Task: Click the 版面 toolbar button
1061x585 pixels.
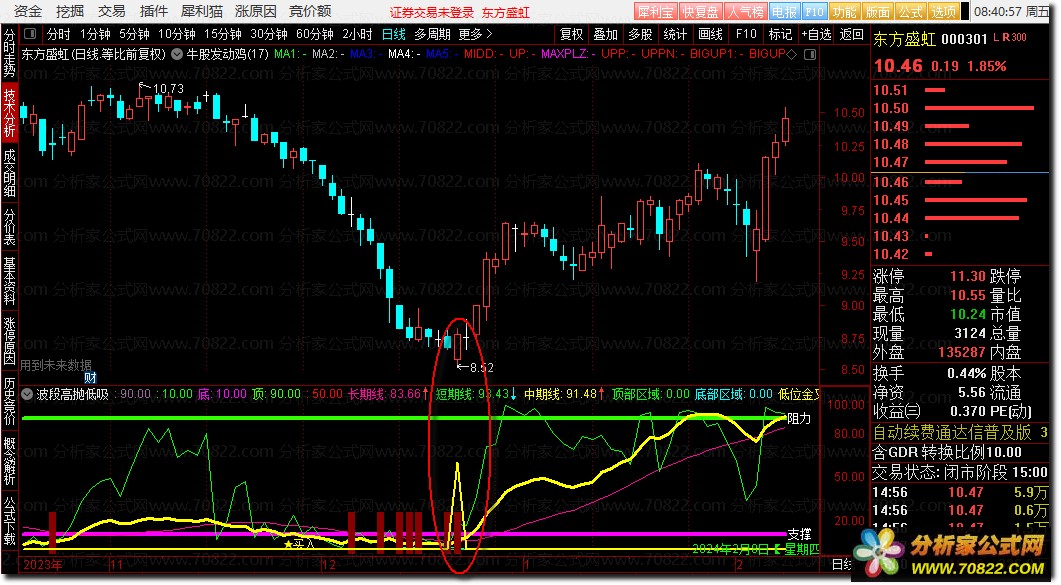Action: click(x=878, y=11)
